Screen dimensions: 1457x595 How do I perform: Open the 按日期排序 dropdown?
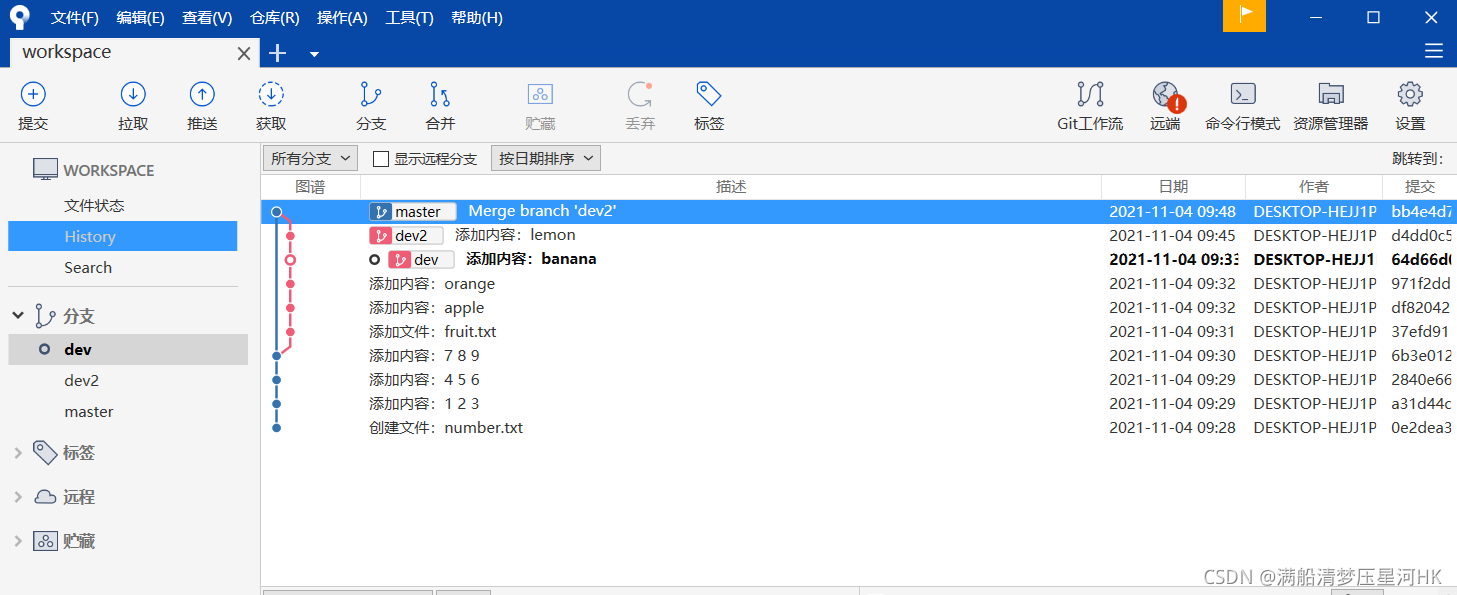click(x=545, y=158)
